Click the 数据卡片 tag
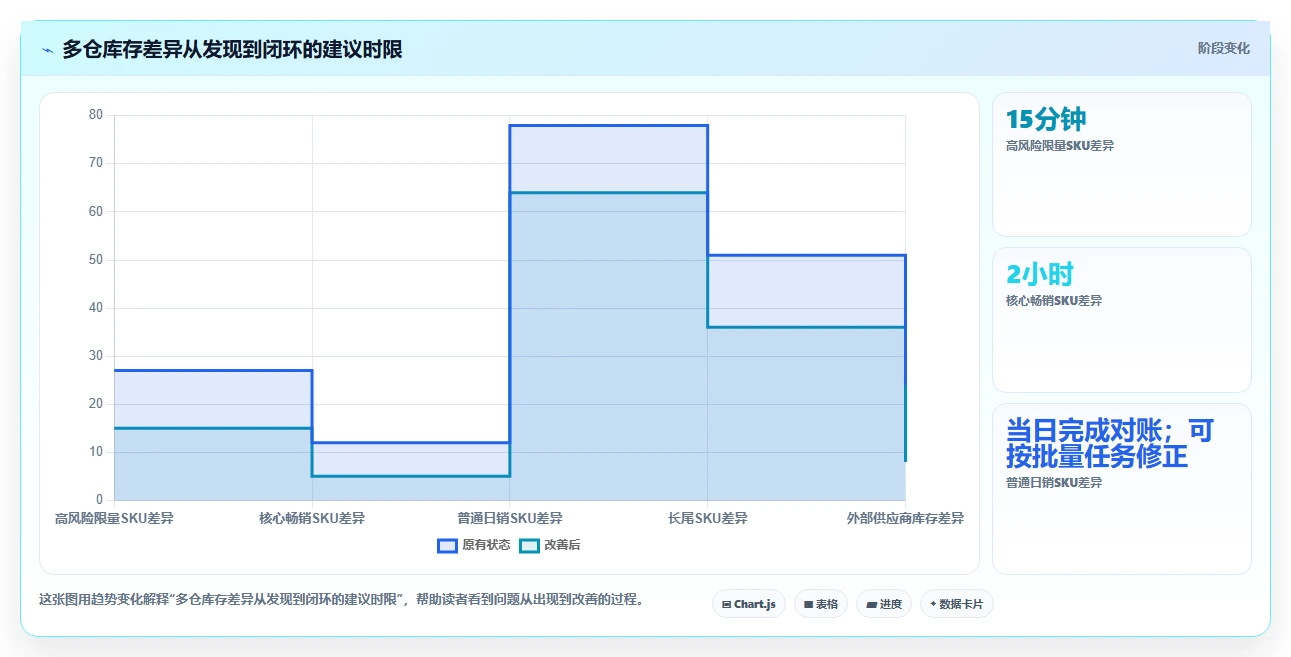The image size is (1291, 657). point(957,604)
